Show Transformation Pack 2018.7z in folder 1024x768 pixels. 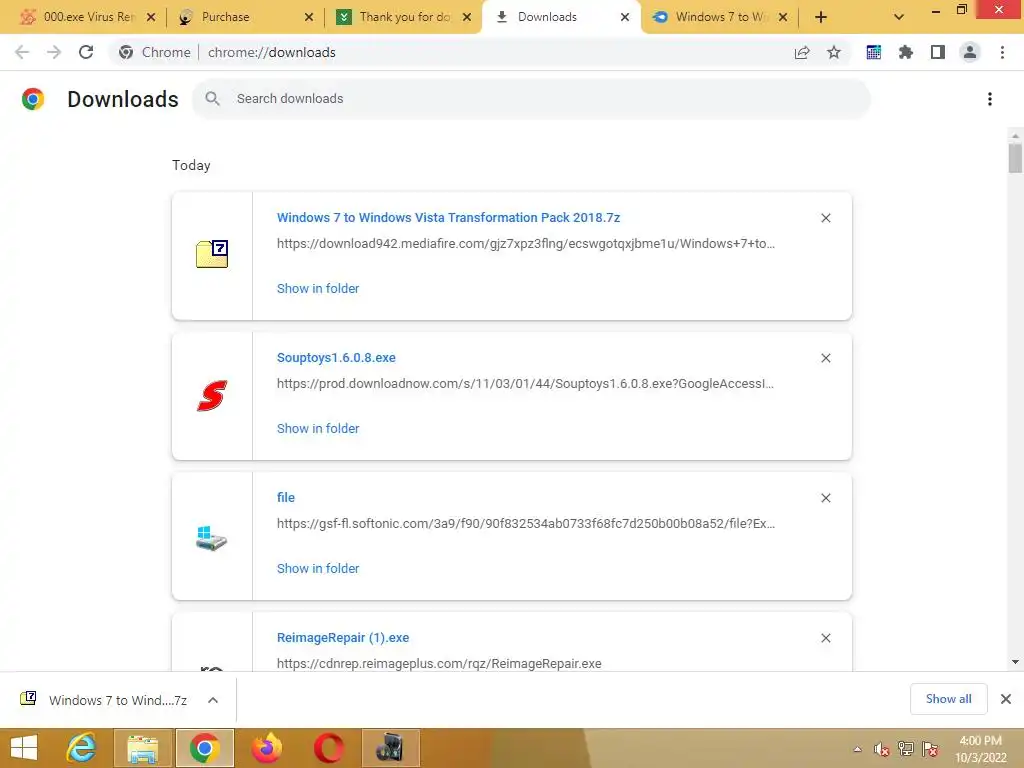coord(318,288)
